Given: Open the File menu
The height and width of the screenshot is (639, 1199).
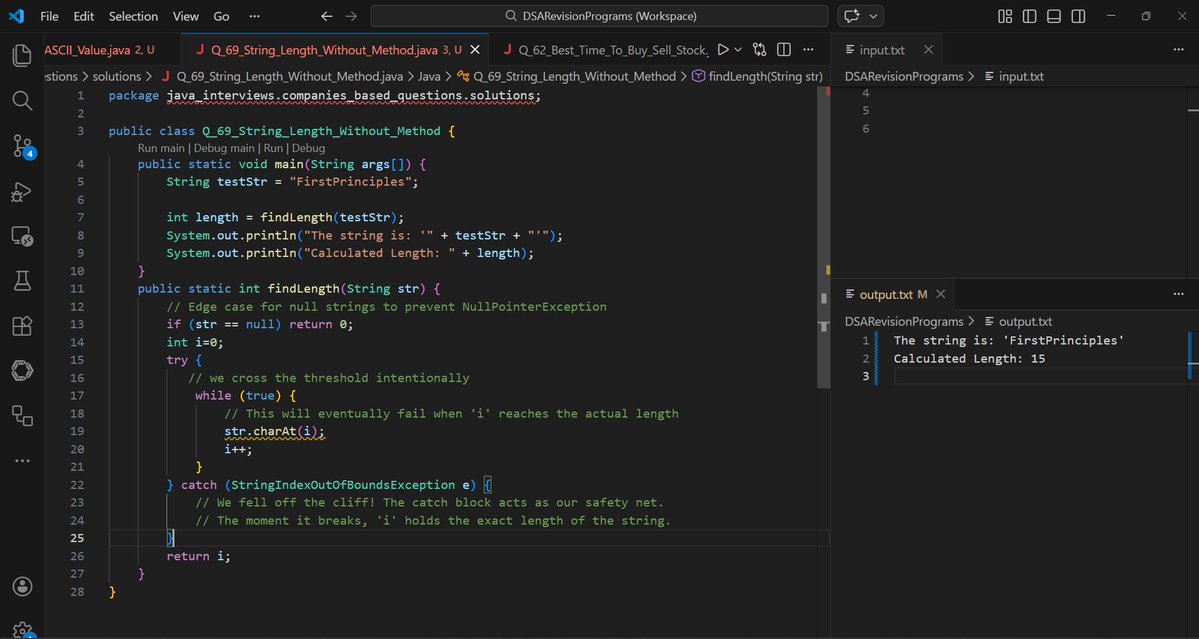Looking at the screenshot, I should pyautogui.click(x=49, y=16).
